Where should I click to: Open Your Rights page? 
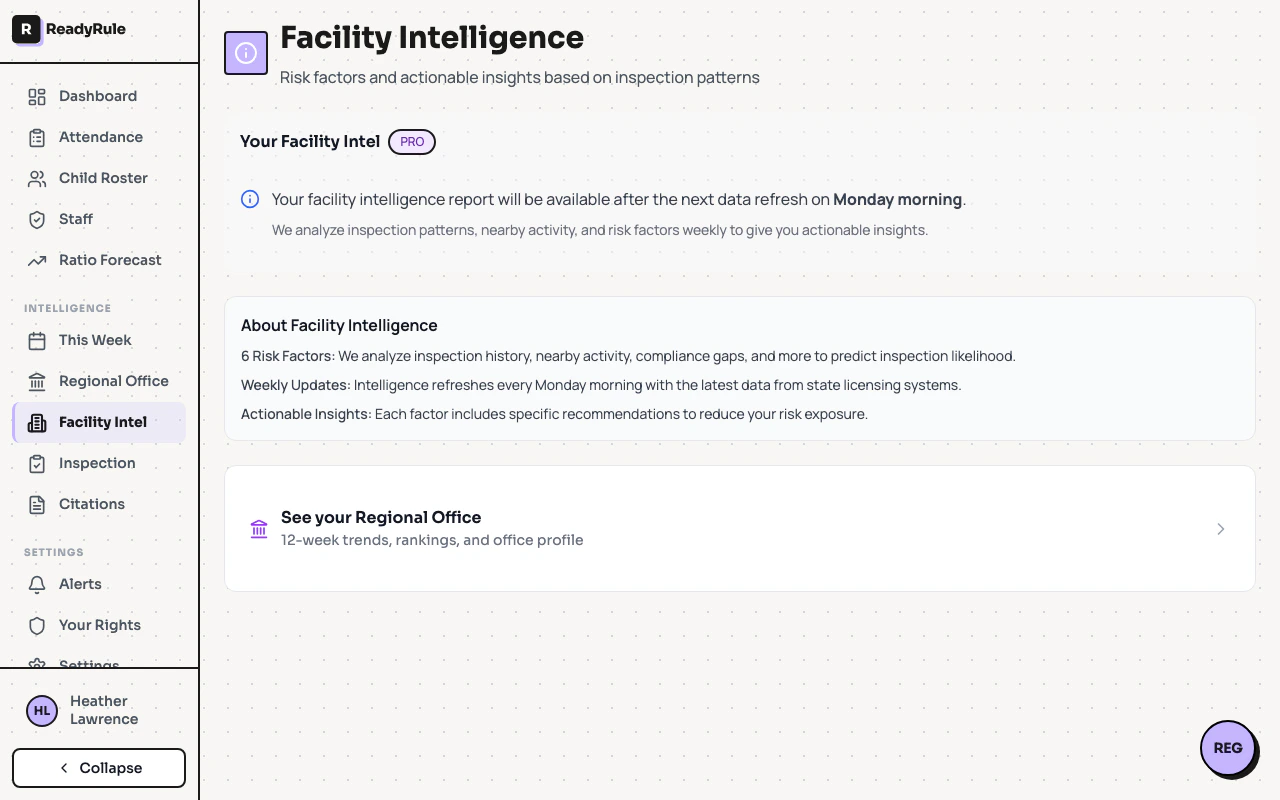pos(99,625)
